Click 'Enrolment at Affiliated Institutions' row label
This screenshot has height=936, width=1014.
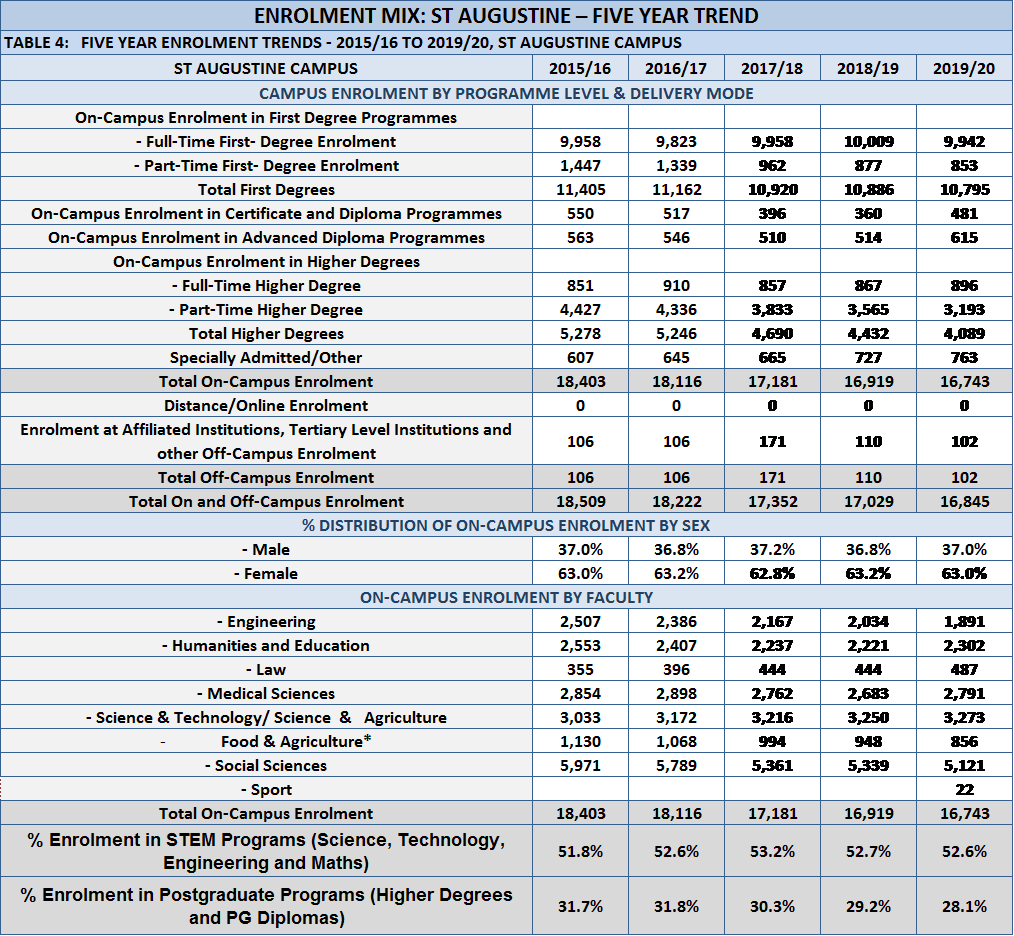(266, 441)
